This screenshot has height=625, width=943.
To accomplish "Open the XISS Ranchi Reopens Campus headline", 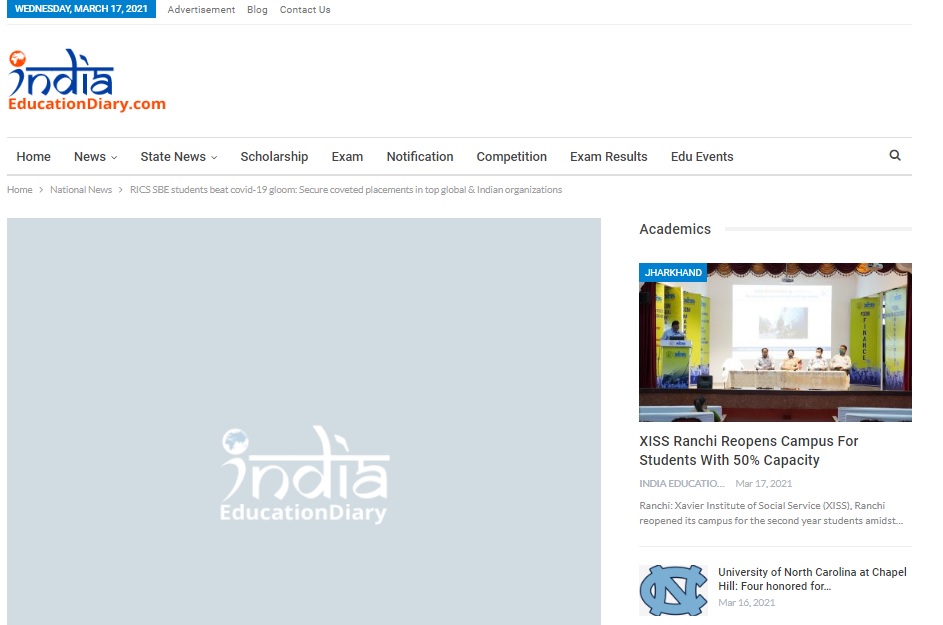I will (x=748, y=451).
